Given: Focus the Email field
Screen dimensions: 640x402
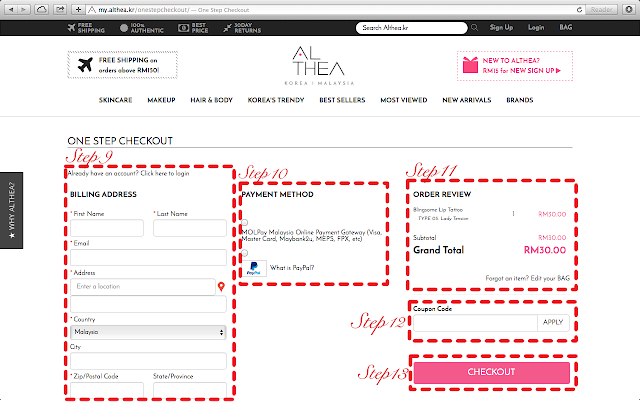Looking at the screenshot, I should click(148, 258).
